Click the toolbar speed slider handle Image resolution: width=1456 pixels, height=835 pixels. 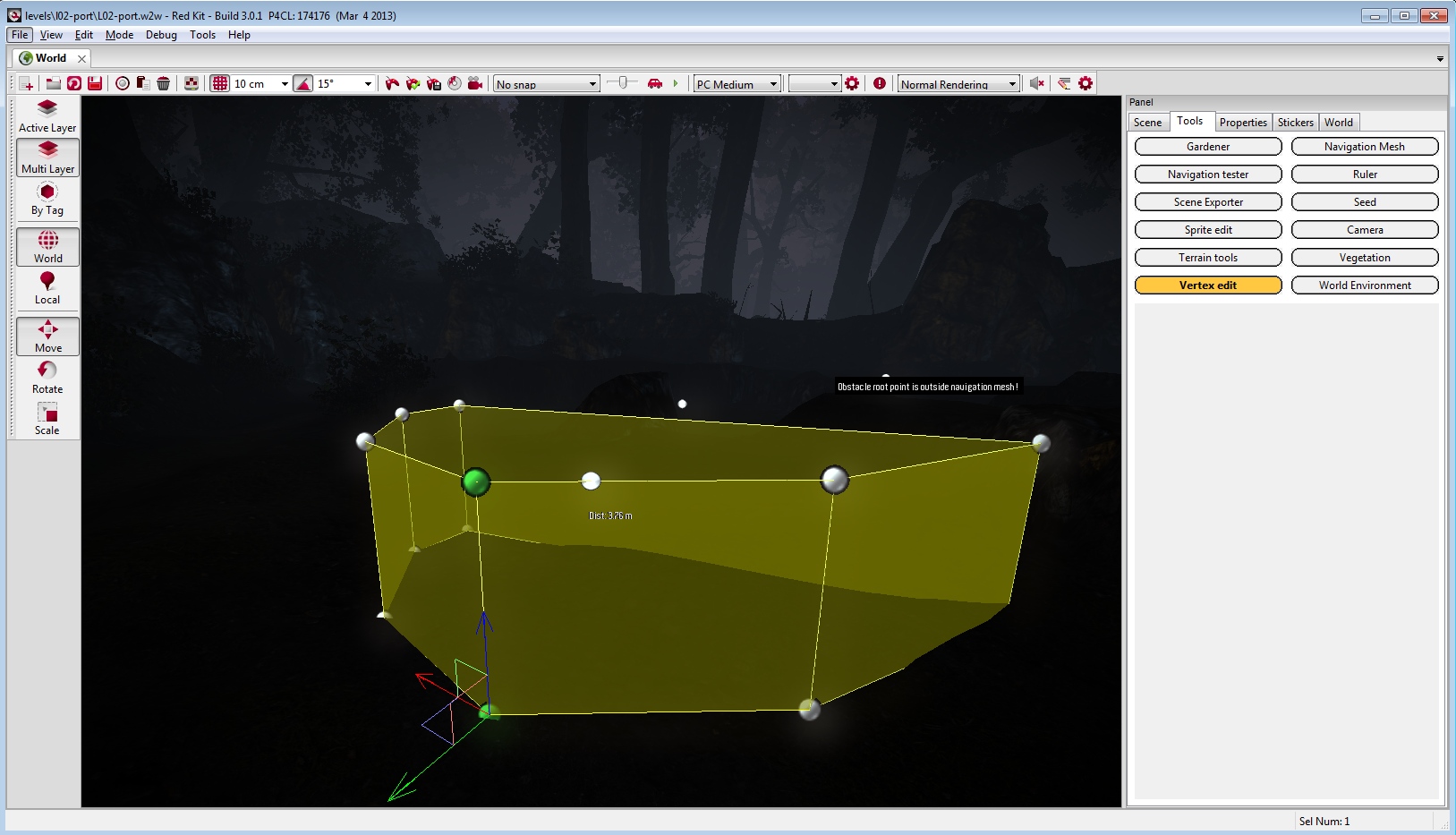623,82
